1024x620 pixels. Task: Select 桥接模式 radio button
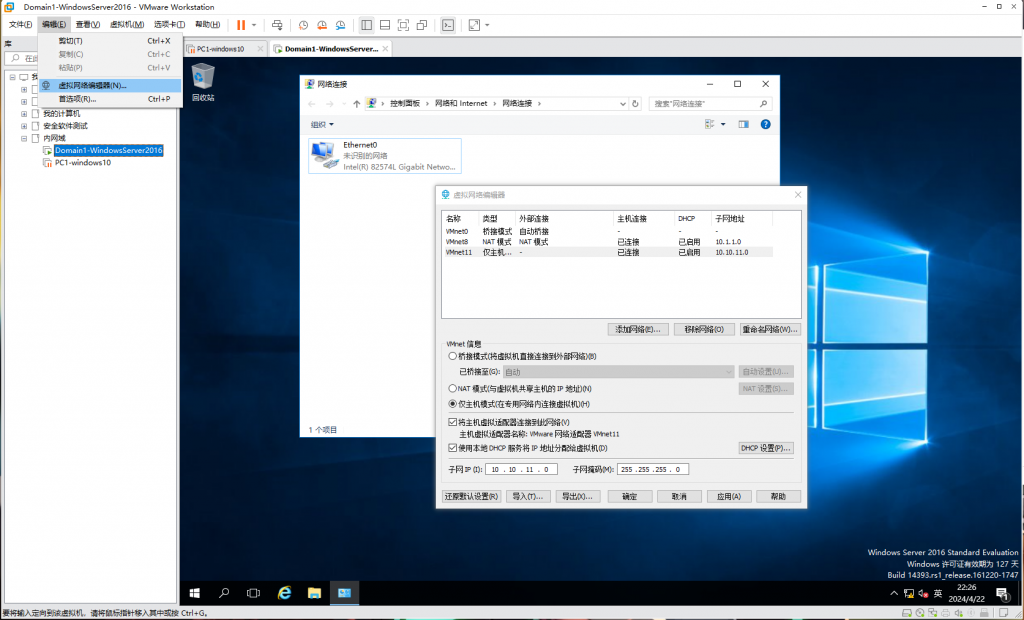pos(452,356)
